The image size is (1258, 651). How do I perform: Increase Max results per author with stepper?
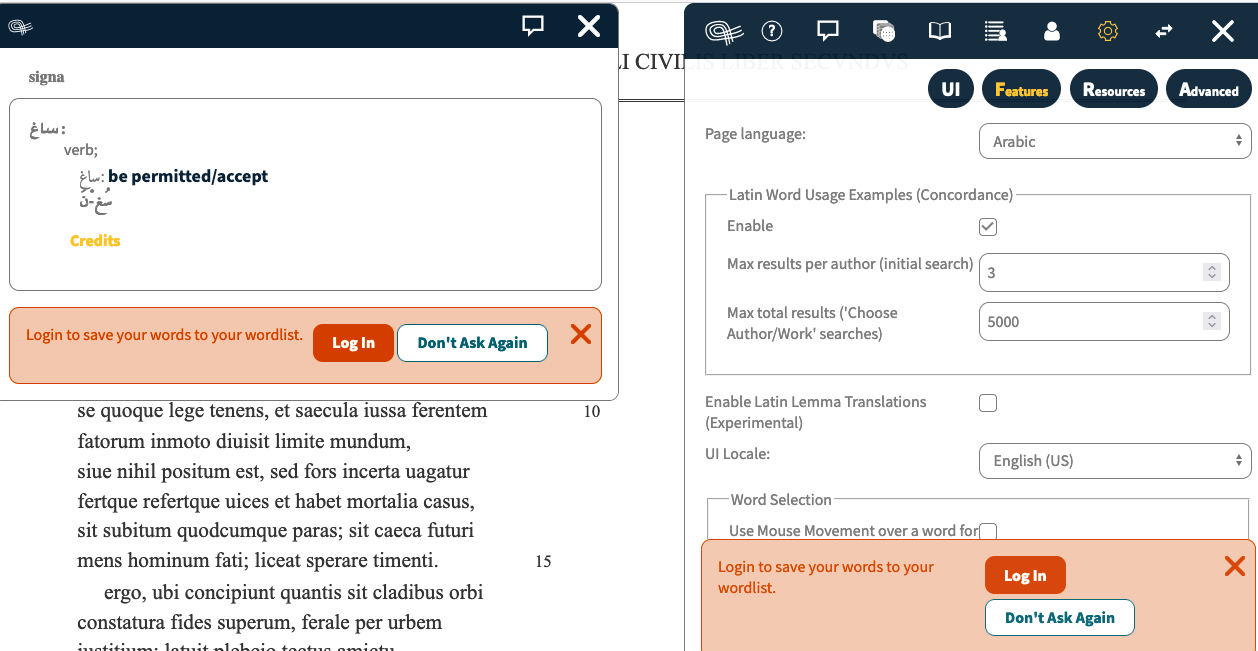[x=1213, y=266]
